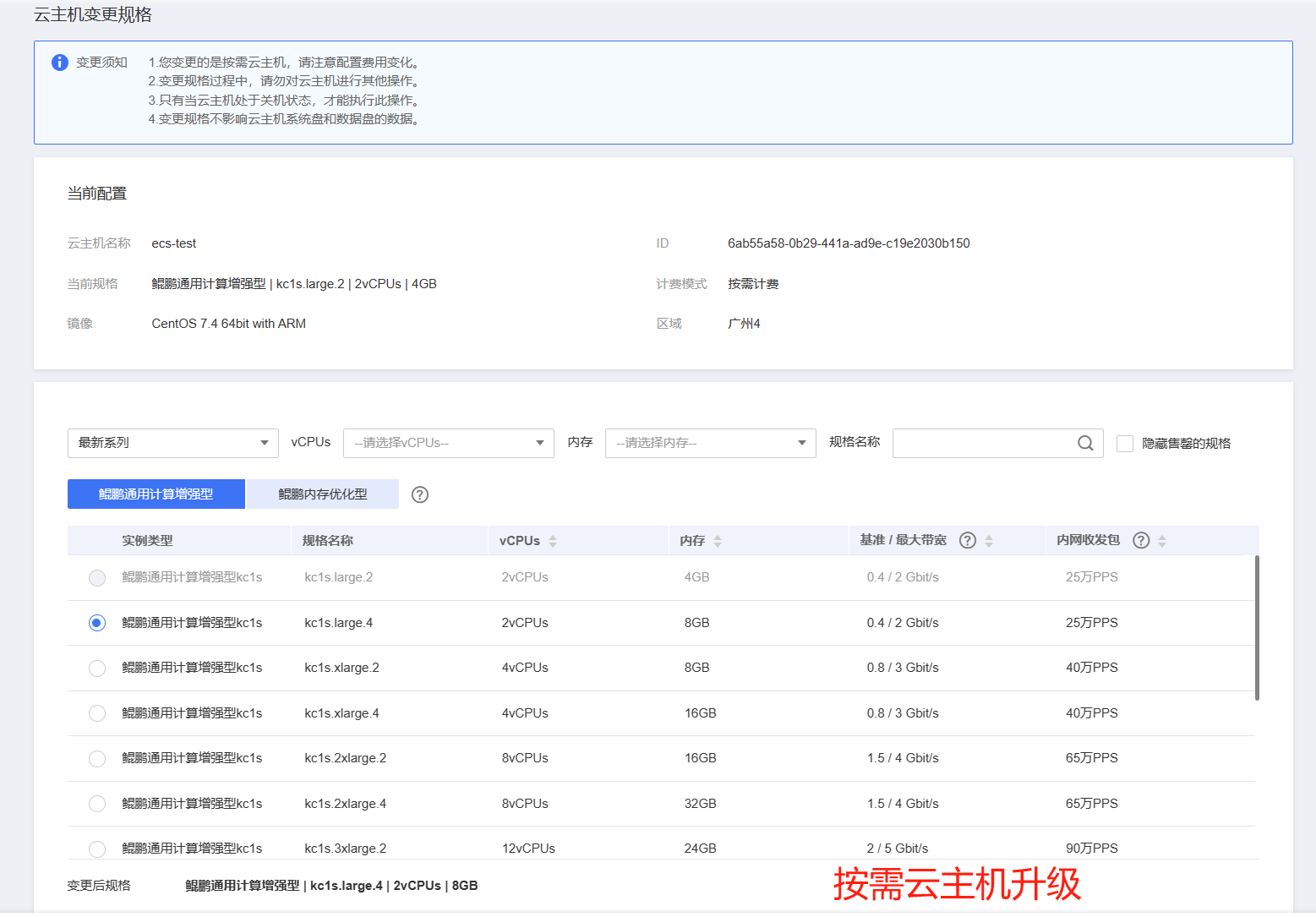Viewport: 1316px width, 917px height.
Task: Click the blue info icon beside 变更须知
Action: (60, 63)
